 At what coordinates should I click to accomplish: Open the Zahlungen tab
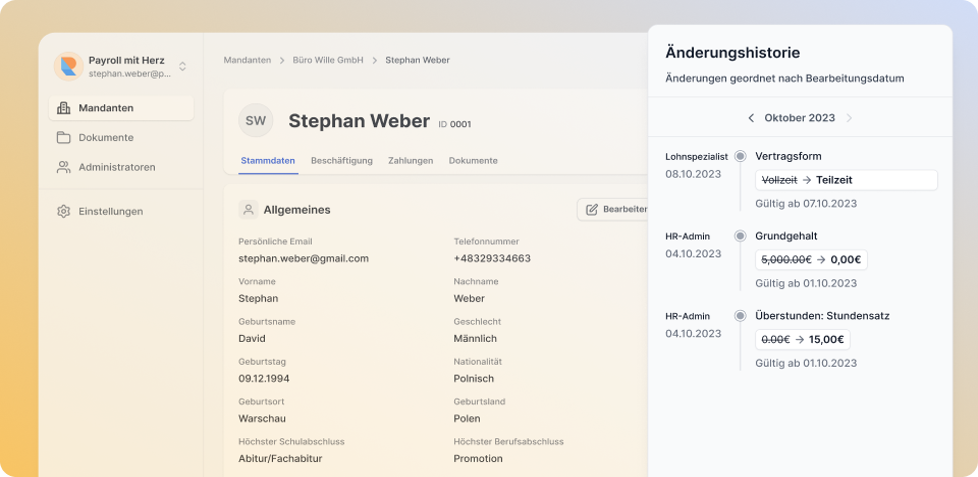pyautogui.click(x=410, y=161)
